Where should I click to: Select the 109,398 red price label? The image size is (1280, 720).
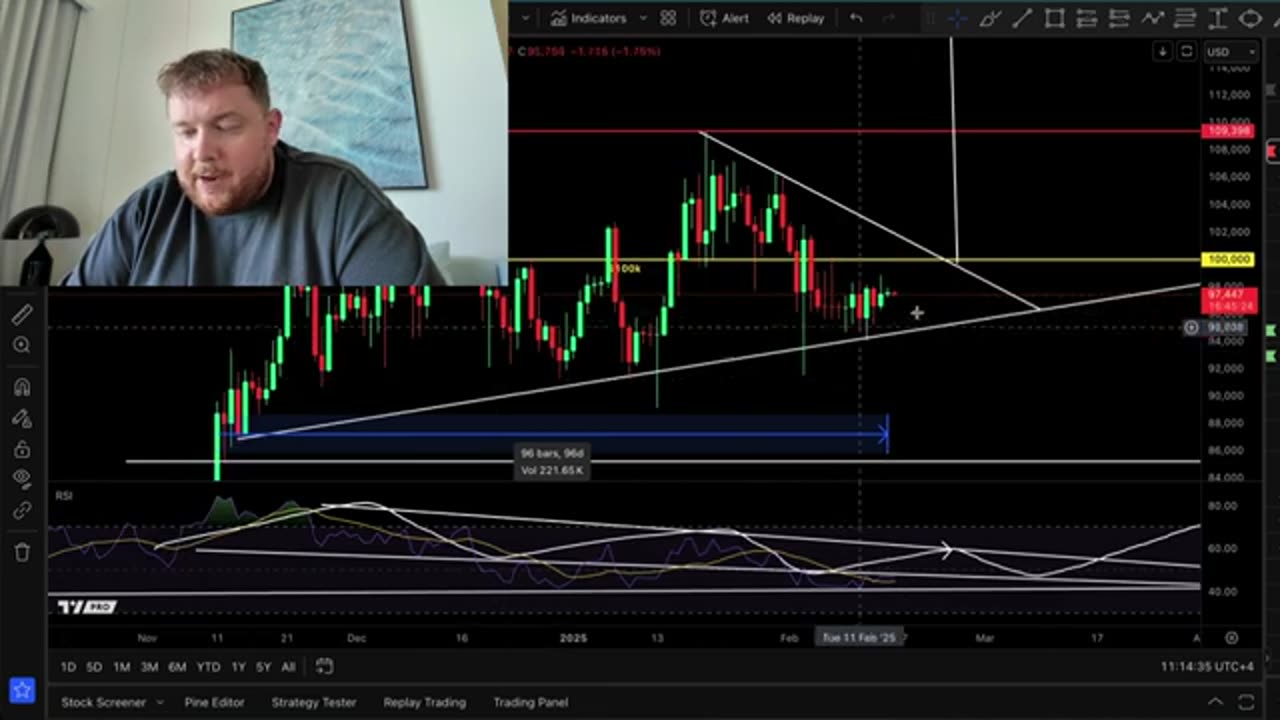1229,131
